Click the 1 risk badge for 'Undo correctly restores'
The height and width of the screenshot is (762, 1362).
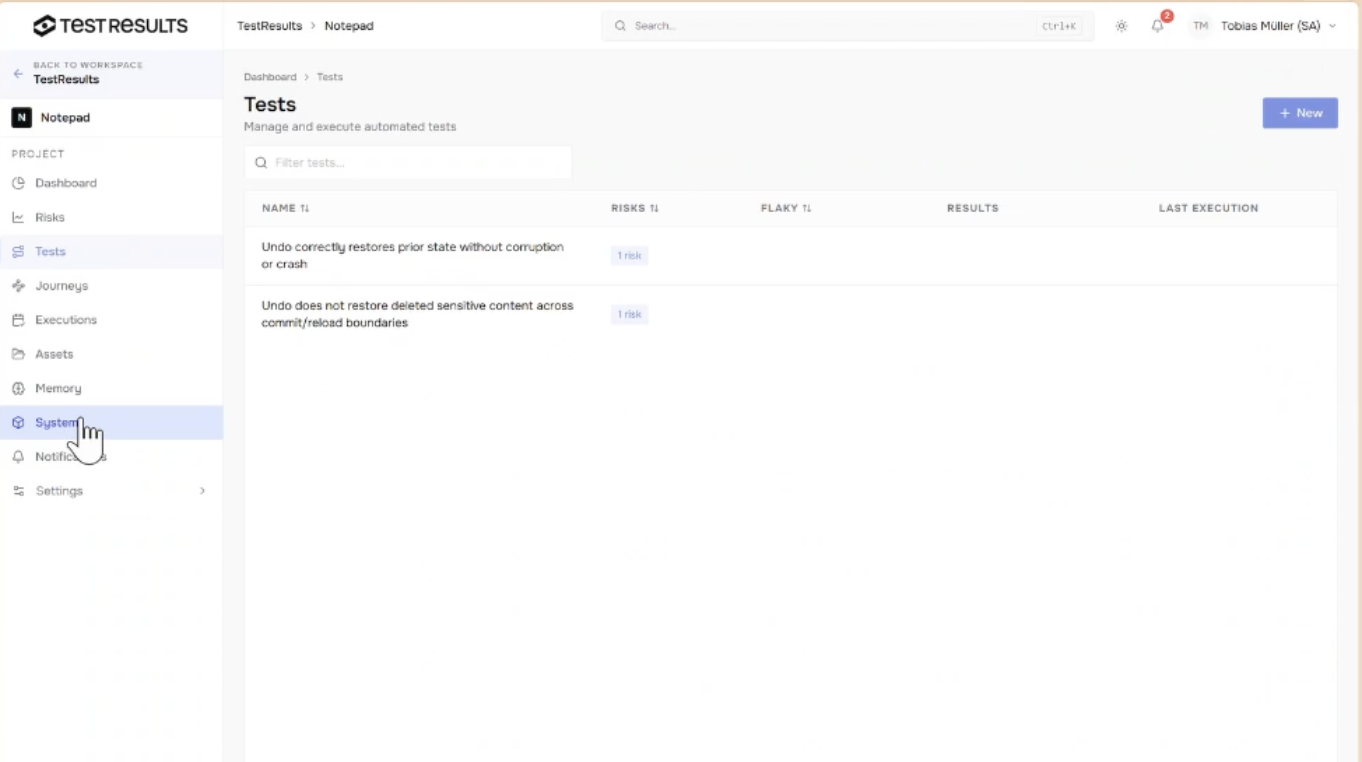pyautogui.click(x=630, y=256)
